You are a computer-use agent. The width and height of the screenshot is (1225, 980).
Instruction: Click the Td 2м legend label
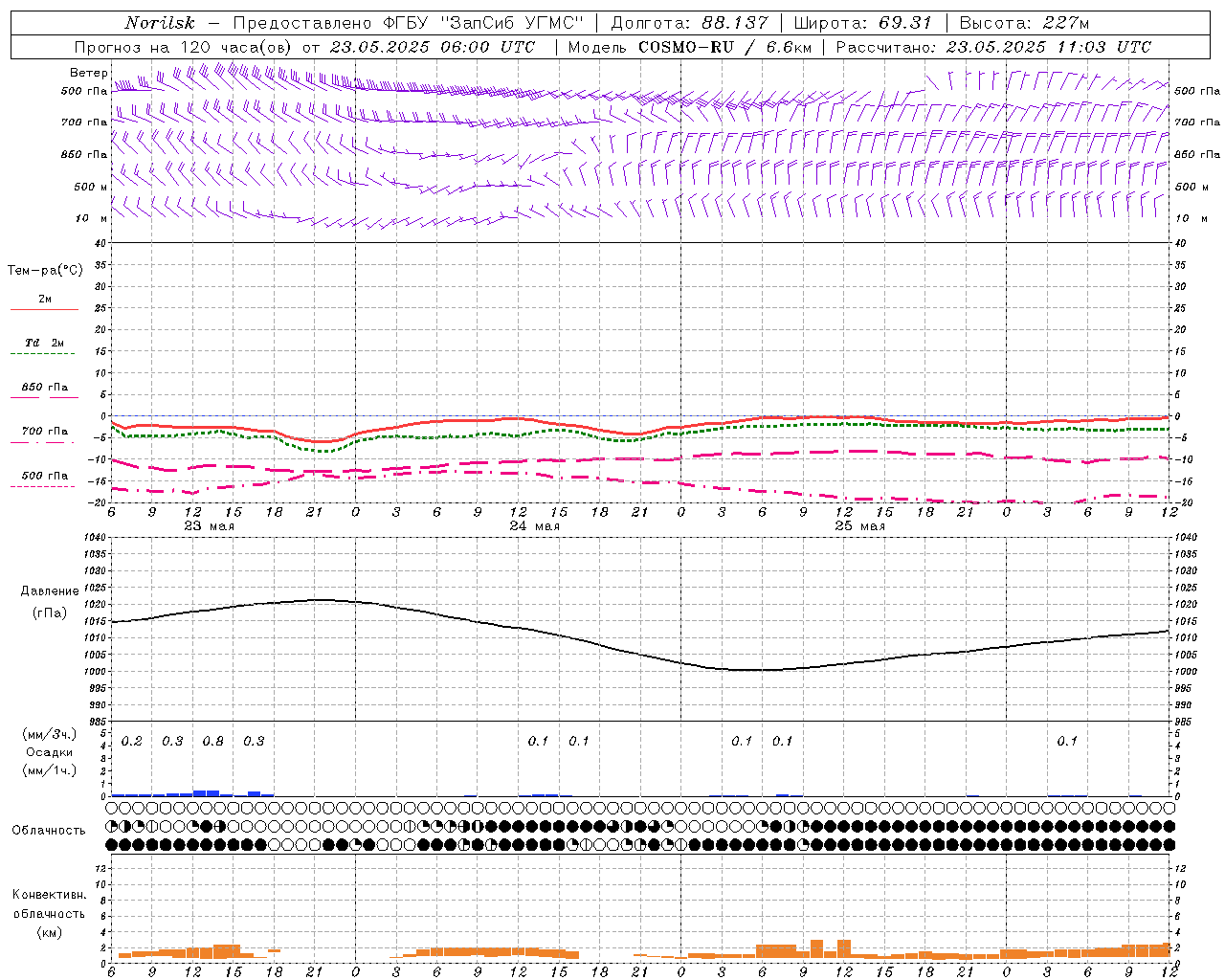point(45,343)
